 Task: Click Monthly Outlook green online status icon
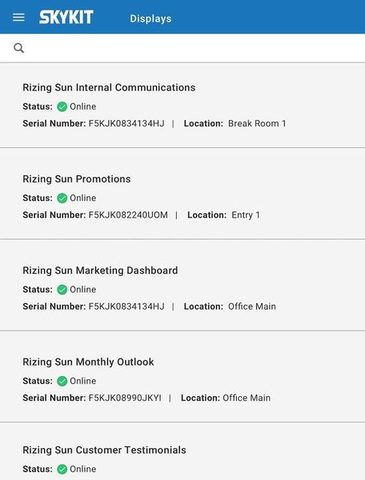point(62,381)
